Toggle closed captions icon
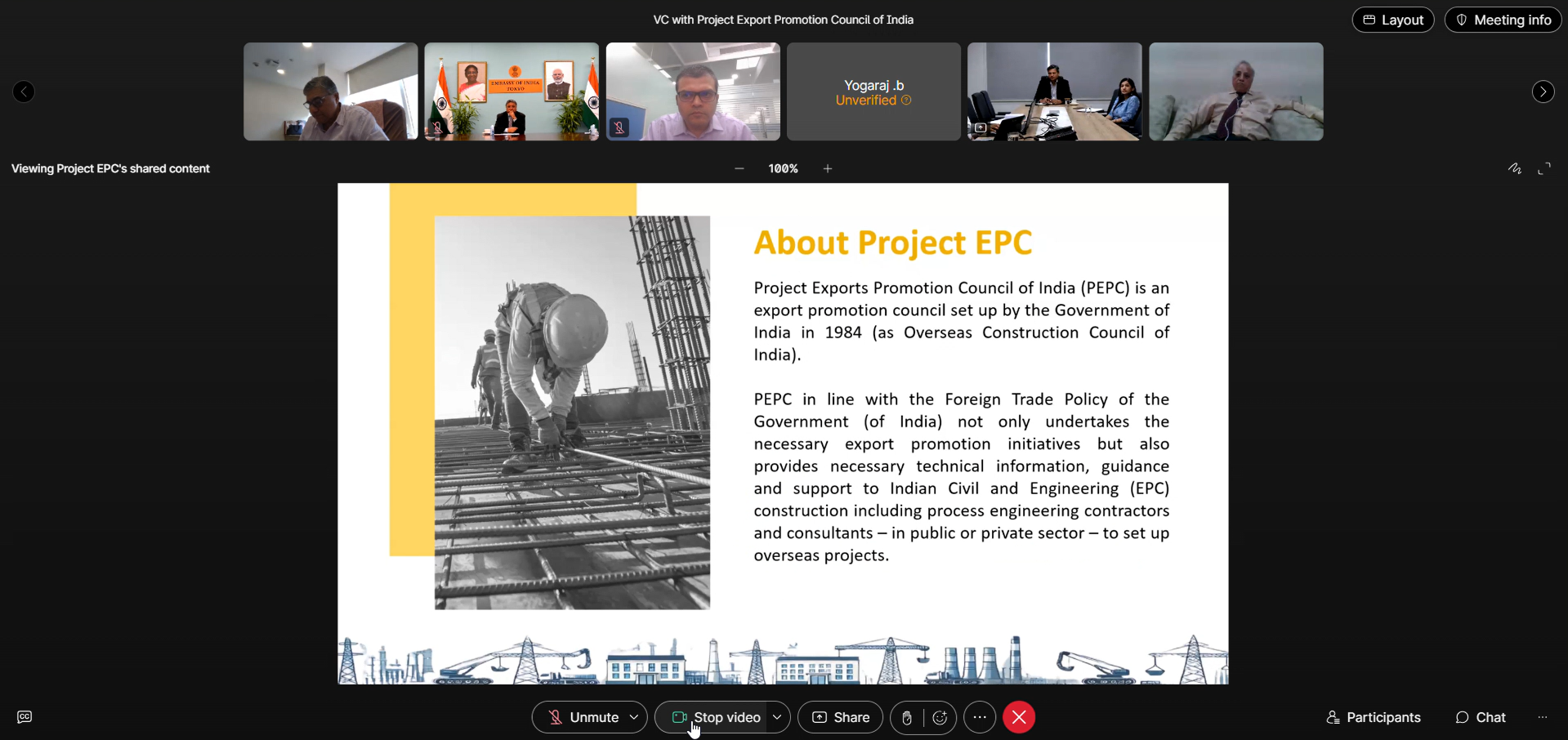This screenshot has width=1568, height=740. click(25, 717)
